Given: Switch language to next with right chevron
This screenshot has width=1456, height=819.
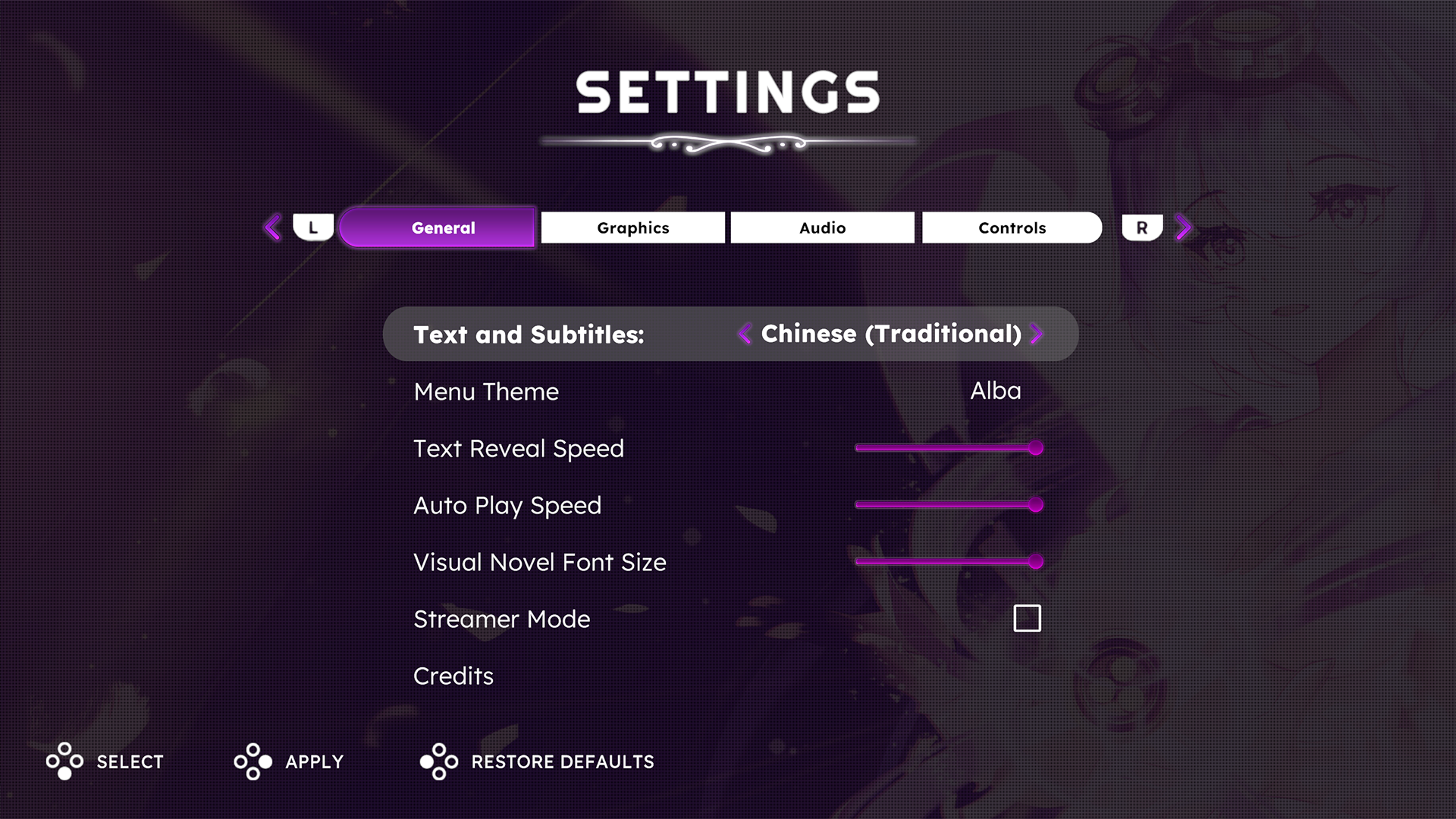Looking at the screenshot, I should [1037, 334].
